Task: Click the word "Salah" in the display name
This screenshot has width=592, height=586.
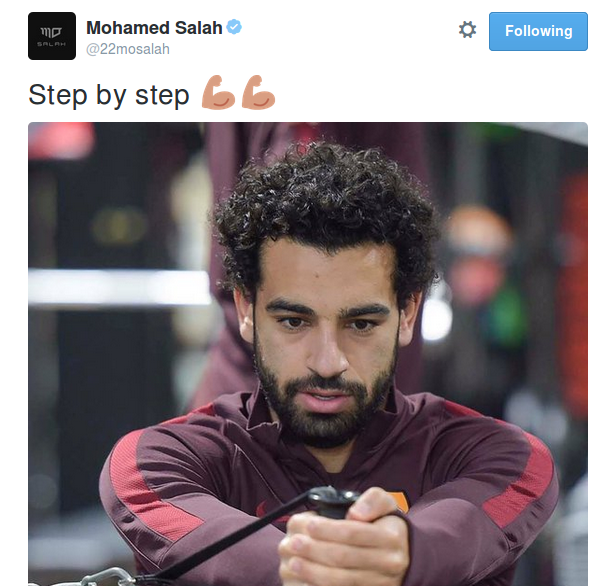Action: pos(199,28)
